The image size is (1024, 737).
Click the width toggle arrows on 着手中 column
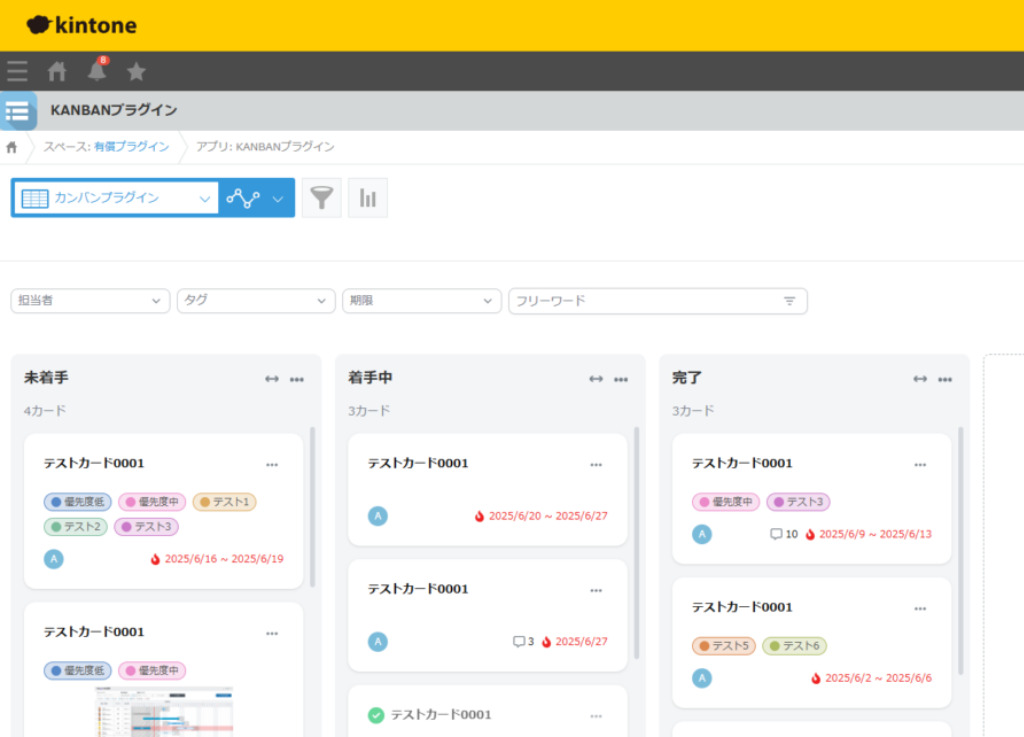coord(596,379)
